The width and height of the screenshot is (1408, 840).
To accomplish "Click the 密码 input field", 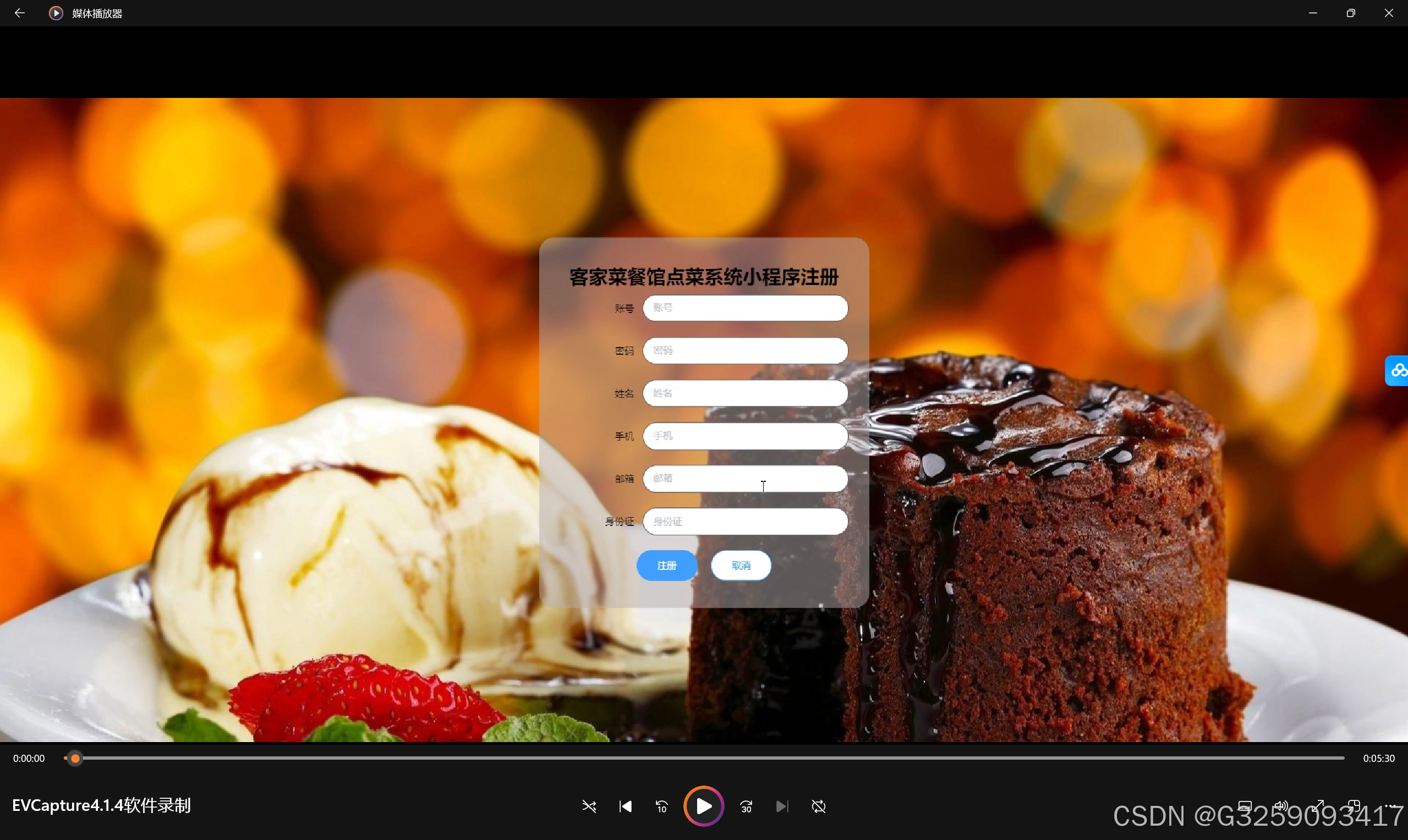I will coord(745,350).
